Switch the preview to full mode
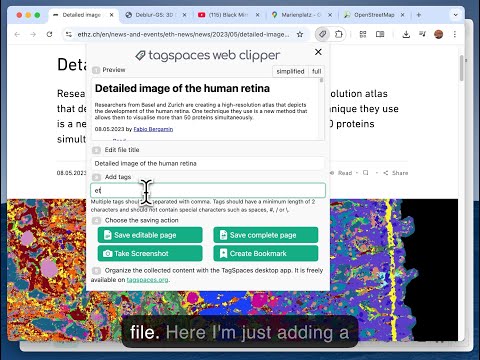Image resolution: width=480 pixels, height=360 pixels. point(316,71)
